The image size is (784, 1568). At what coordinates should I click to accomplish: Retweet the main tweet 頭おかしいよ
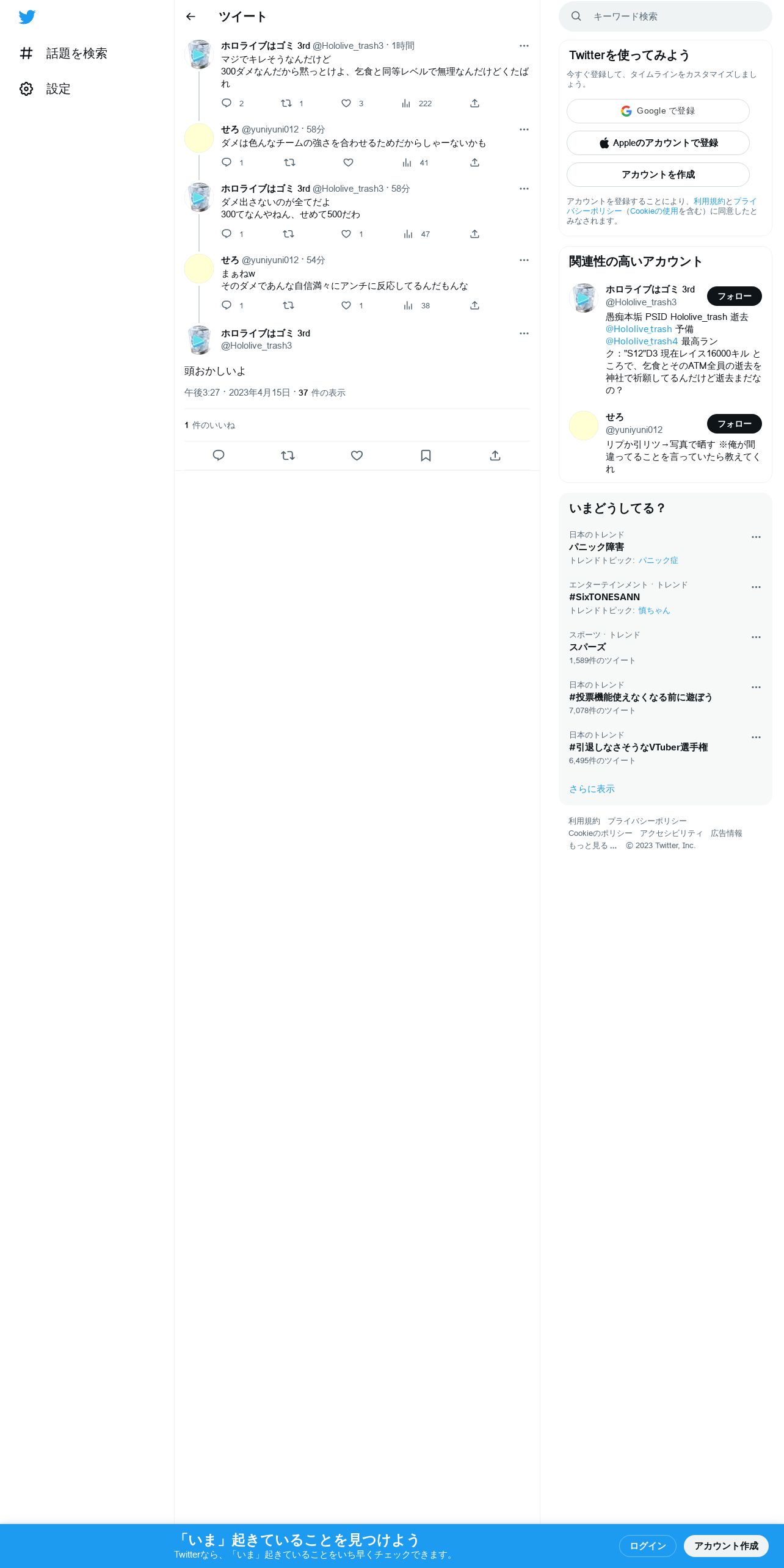pos(288,456)
